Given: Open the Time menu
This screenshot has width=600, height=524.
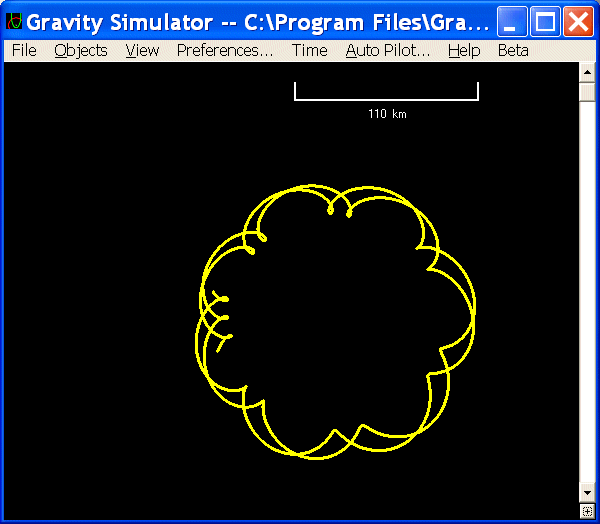Looking at the screenshot, I should (x=310, y=51).
